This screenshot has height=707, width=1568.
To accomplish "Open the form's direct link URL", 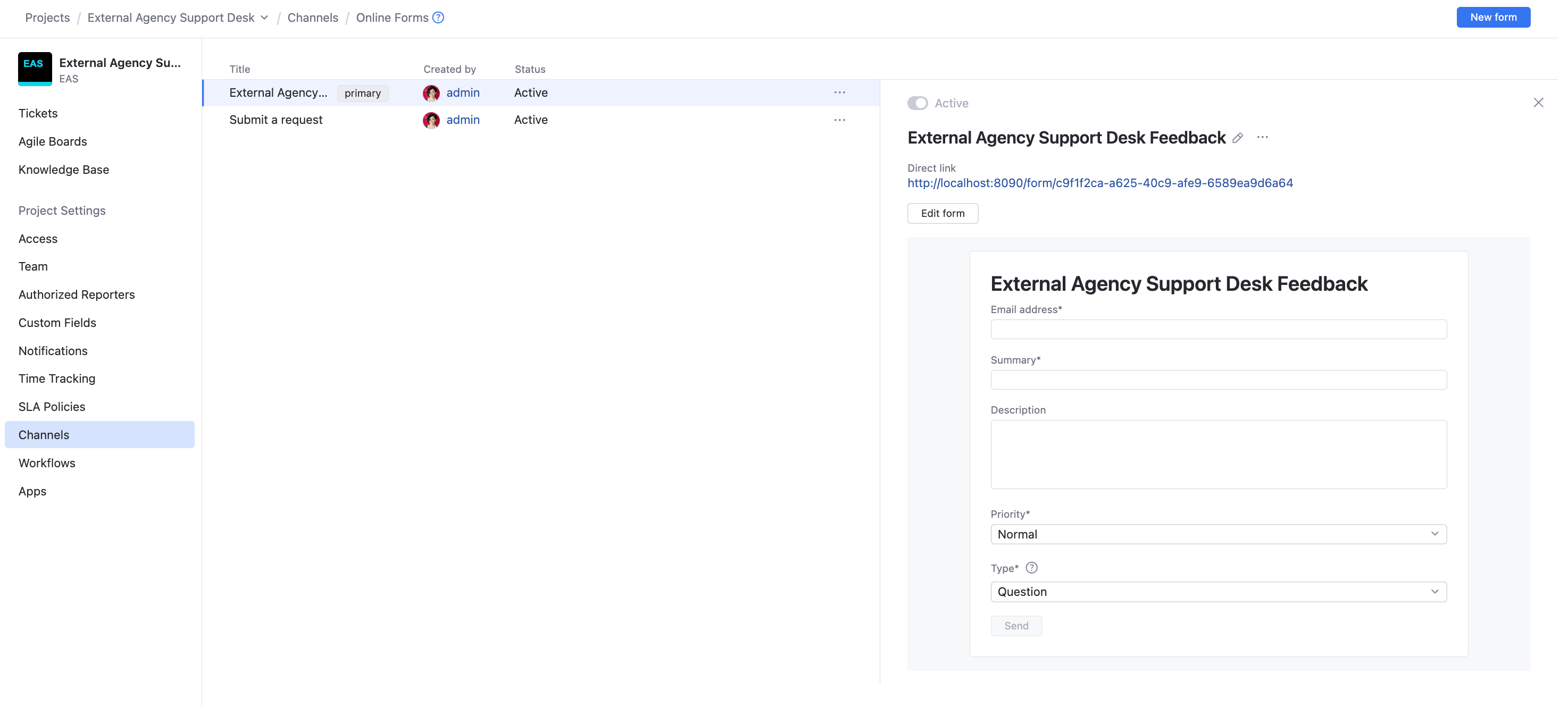I will click(1100, 182).
